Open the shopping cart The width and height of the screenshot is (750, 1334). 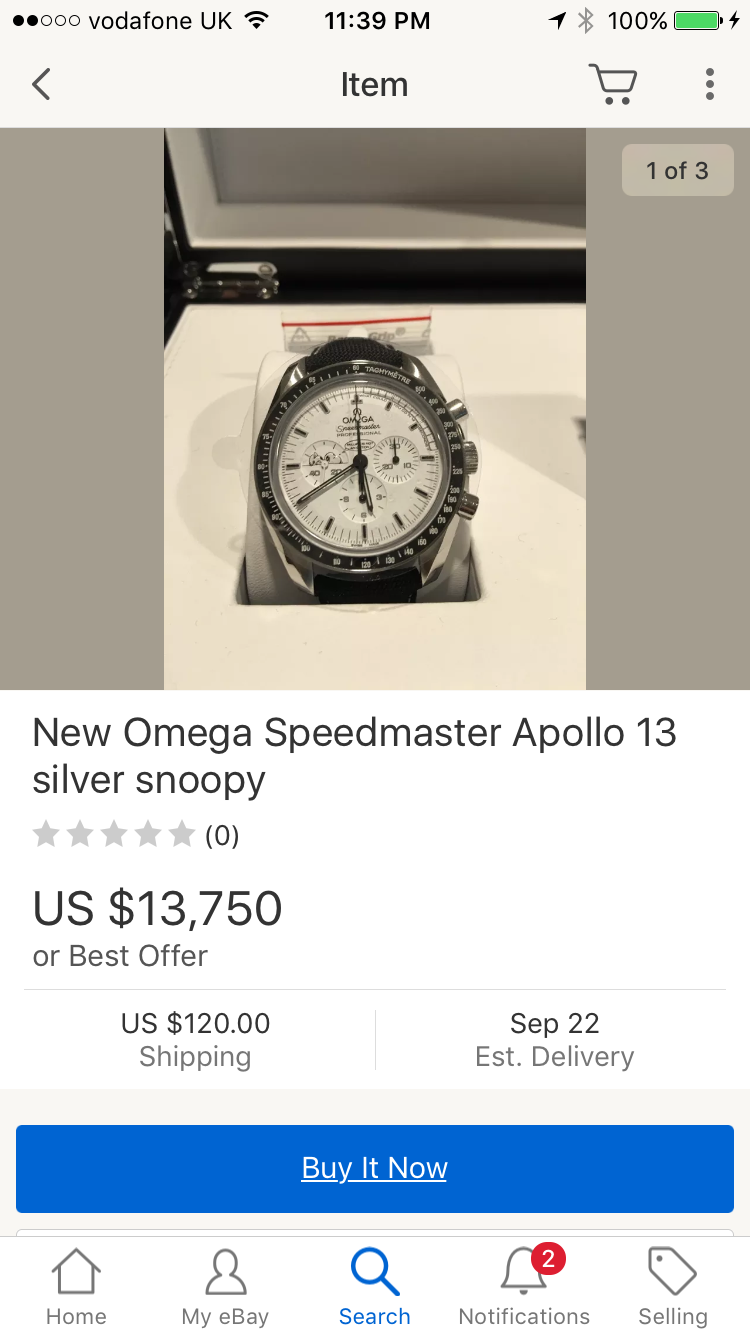pyautogui.click(x=612, y=84)
